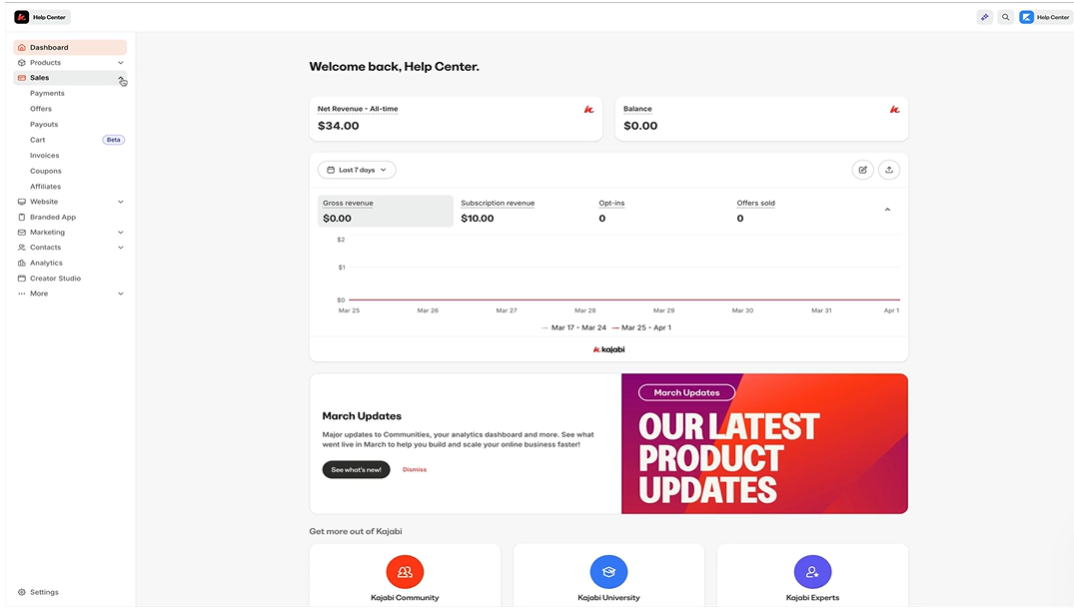Image resolution: width=1074 pixels, height=608 pixels.
Task: Dismiss the March Updates banner
Action: pyautogui.click(x=414, y=470)
